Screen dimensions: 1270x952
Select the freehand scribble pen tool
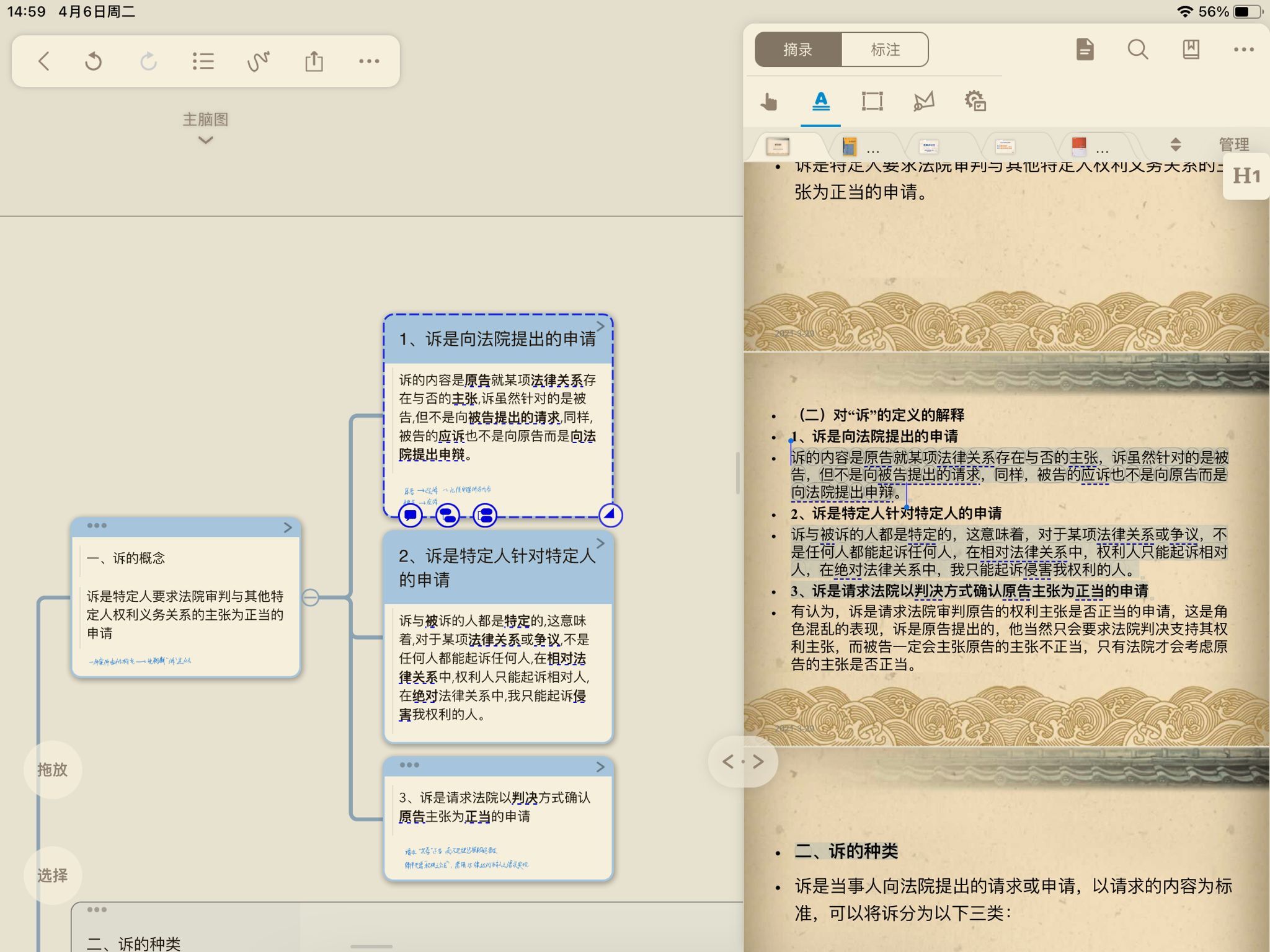click(x=259, y=61)
